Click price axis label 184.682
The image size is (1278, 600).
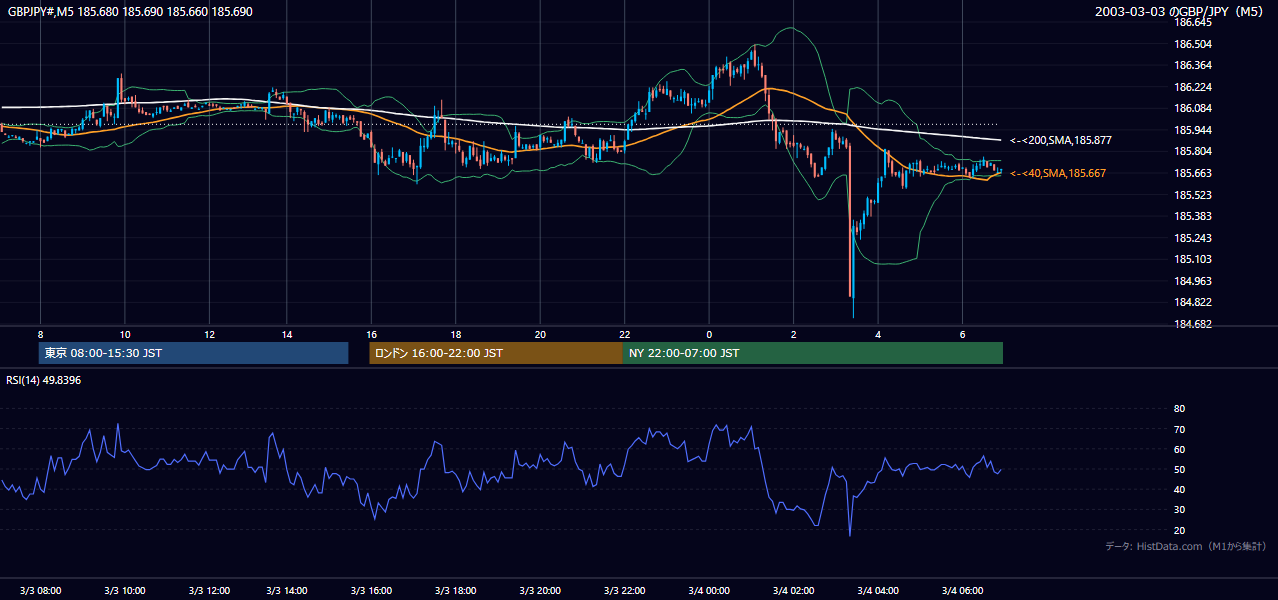[1193, 324]
